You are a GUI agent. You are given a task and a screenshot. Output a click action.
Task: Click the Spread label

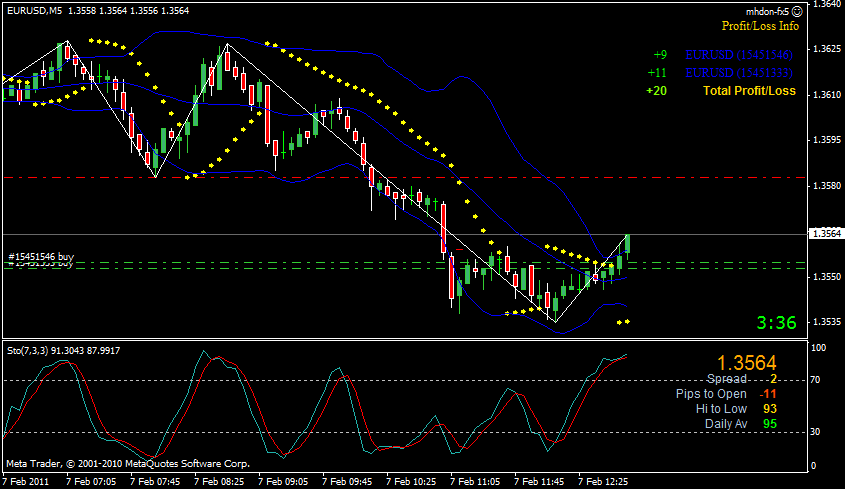[726, 378]
